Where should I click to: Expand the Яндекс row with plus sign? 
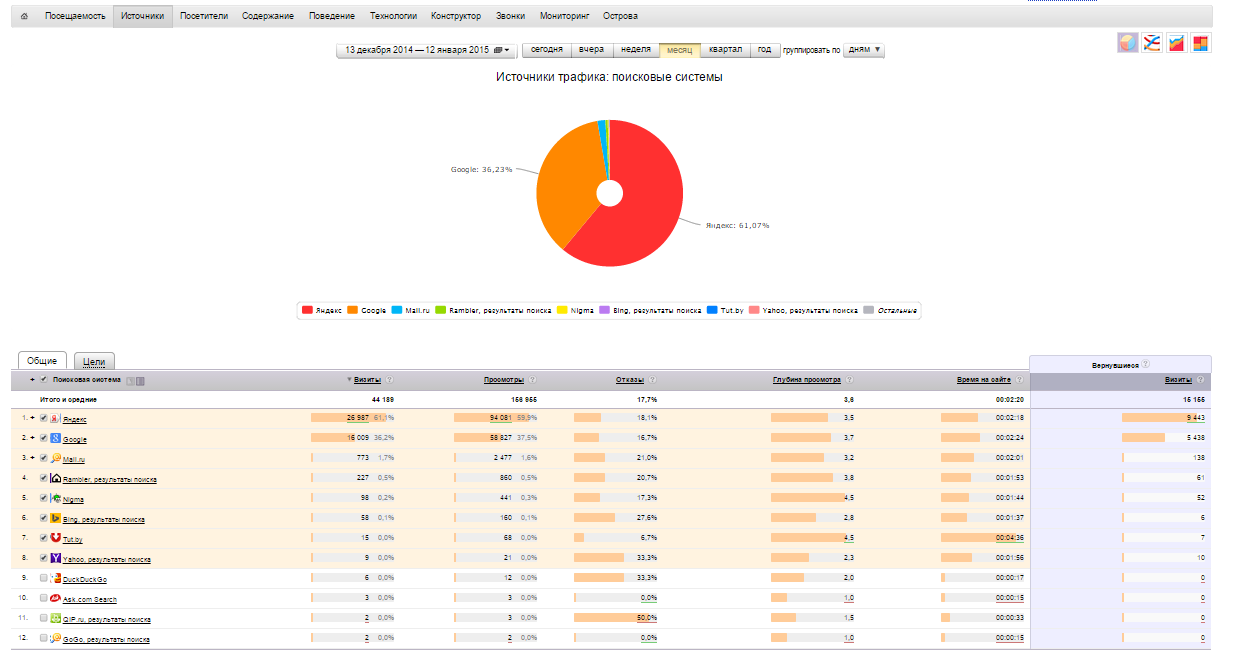[32, 419]
